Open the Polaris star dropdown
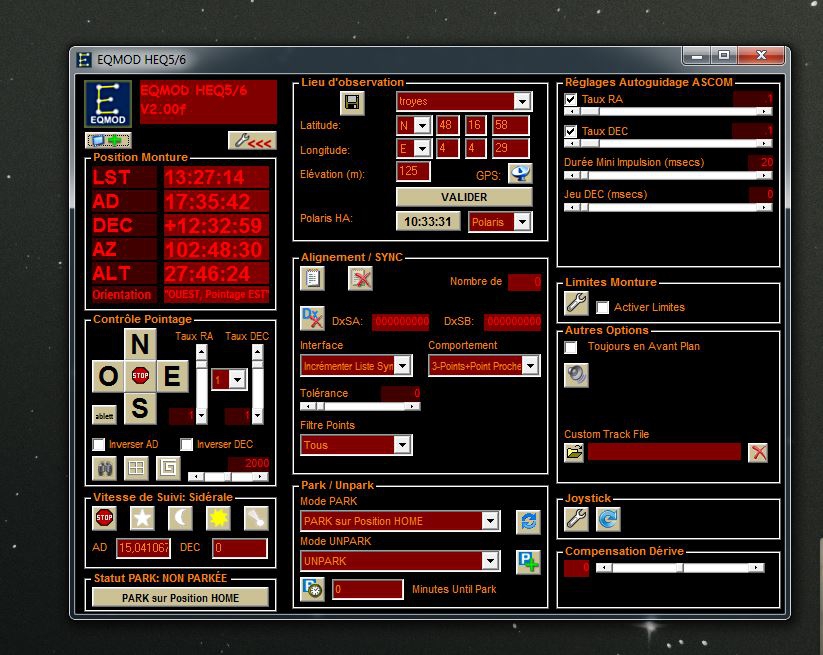823x655 pixels. (x=522, y=222)
